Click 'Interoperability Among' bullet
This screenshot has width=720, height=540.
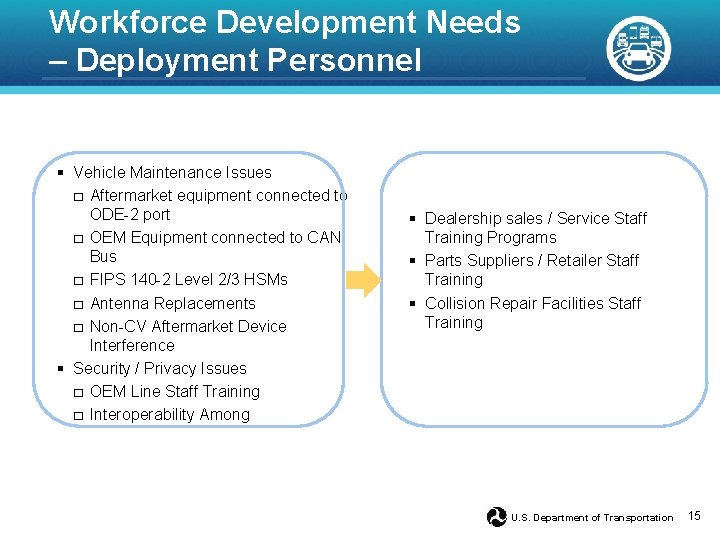pyautogui.click(x=170, y=414)
